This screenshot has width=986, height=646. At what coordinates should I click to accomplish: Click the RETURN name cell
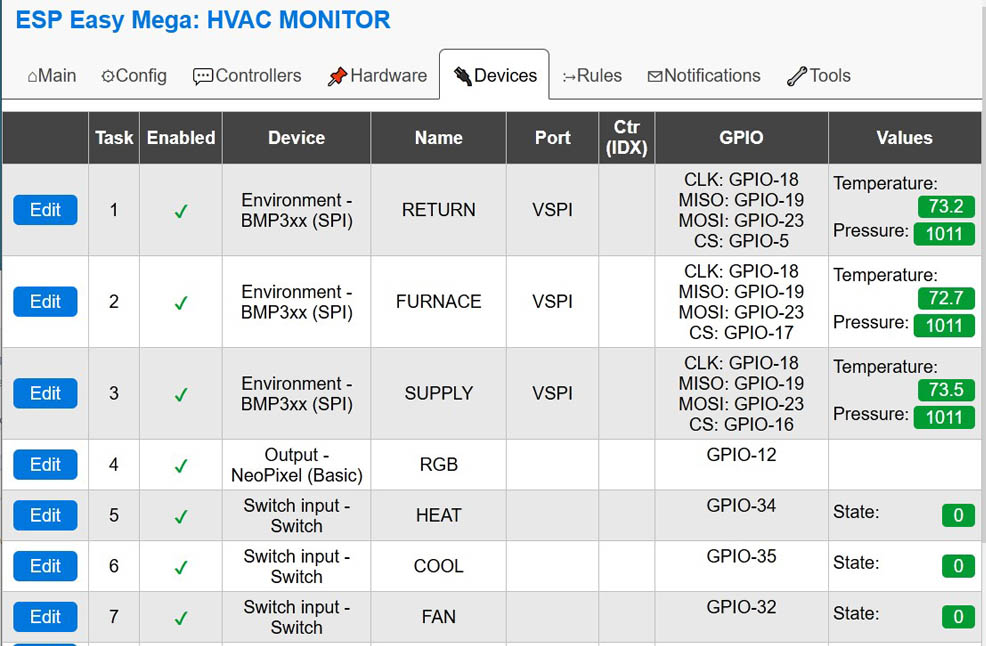(x=438, y=210)
